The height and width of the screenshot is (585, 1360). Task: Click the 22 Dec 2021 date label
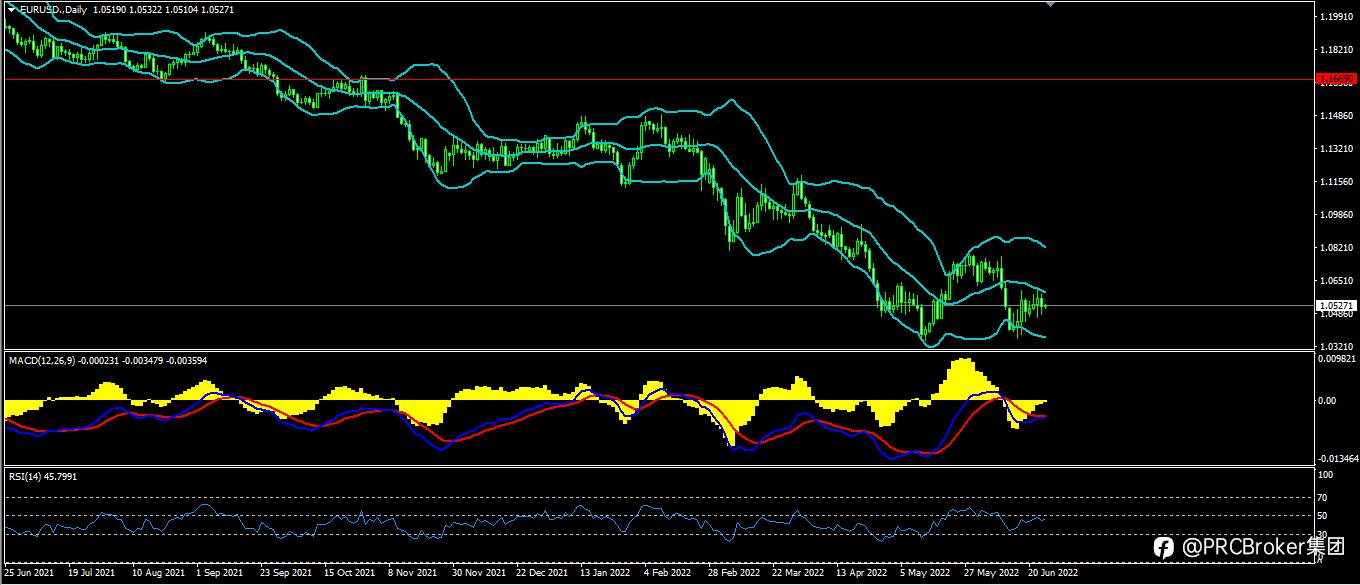(543, 574)
